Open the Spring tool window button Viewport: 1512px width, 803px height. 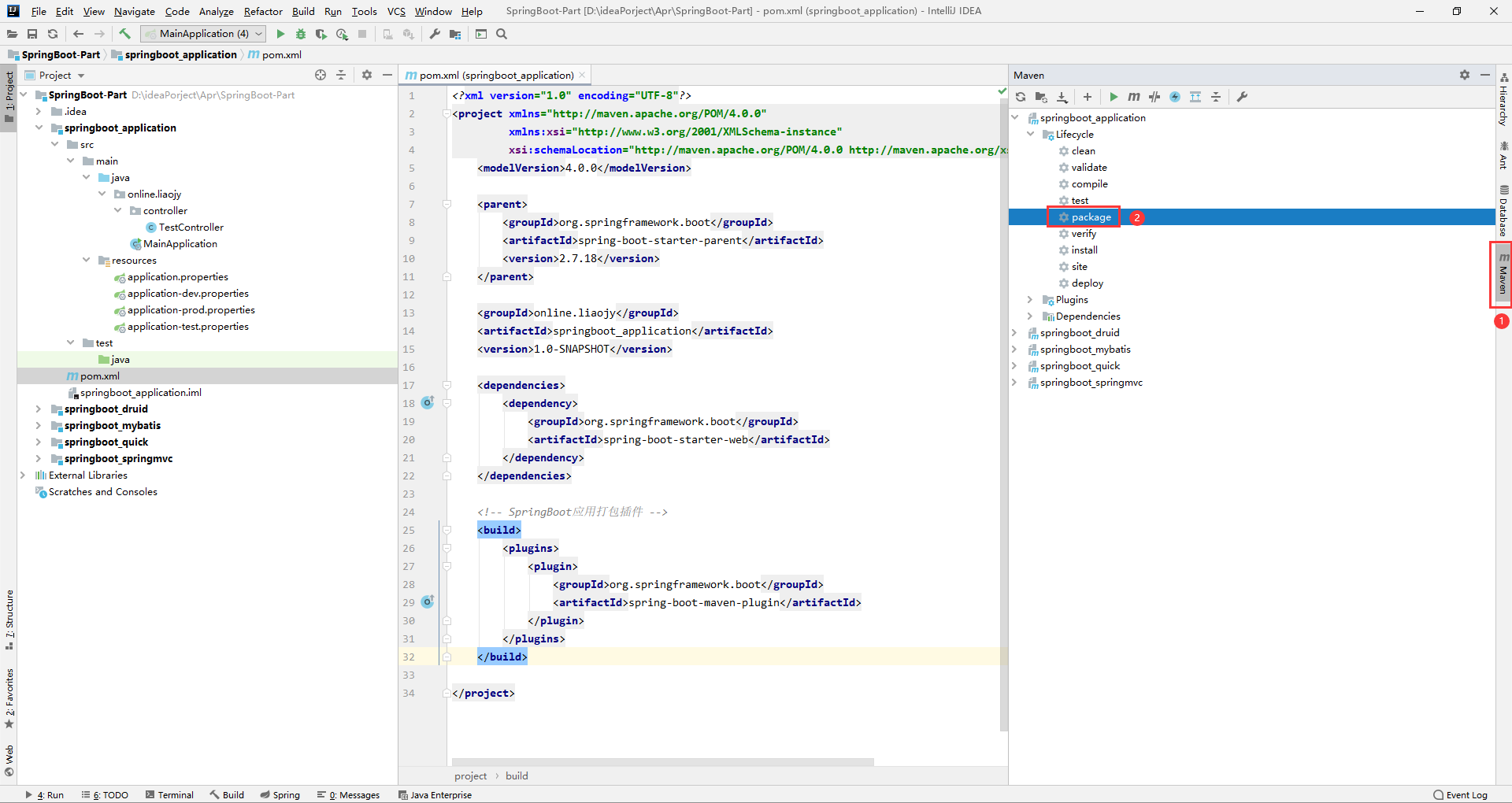pyautogui.click(x=280, y=794)
